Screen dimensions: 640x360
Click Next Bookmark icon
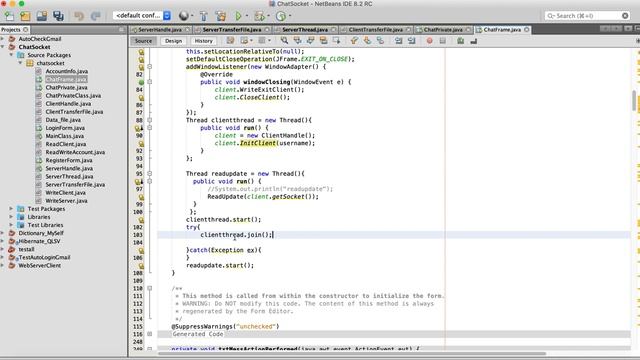point(367,41)
